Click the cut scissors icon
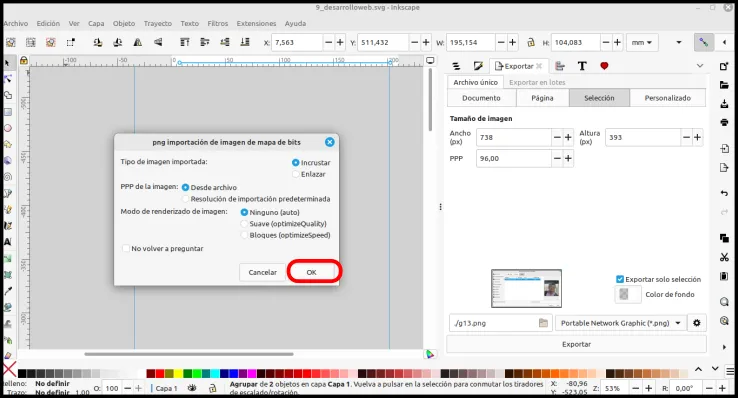 [x=724, y=257]
